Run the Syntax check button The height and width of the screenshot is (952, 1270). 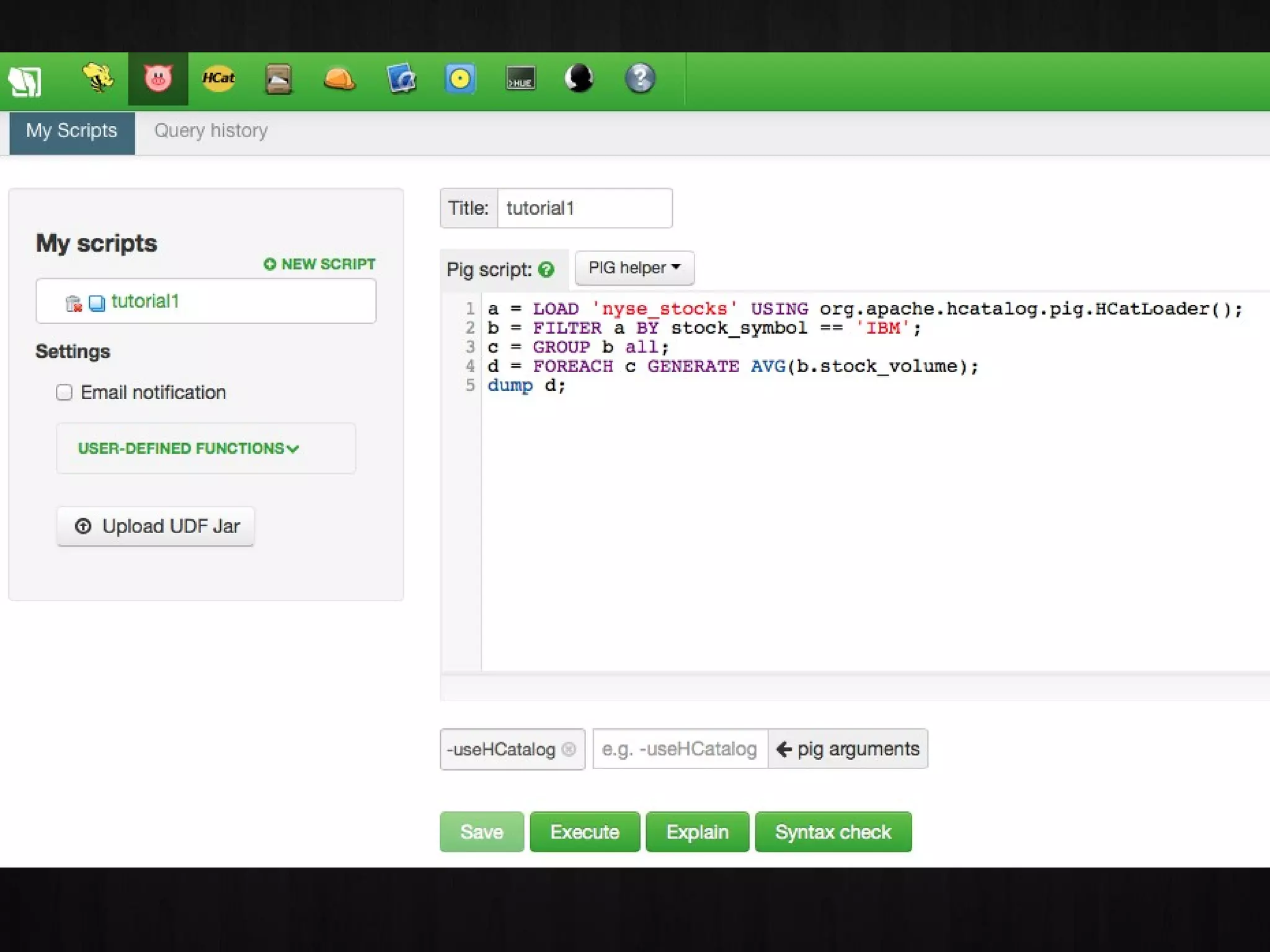833,832
